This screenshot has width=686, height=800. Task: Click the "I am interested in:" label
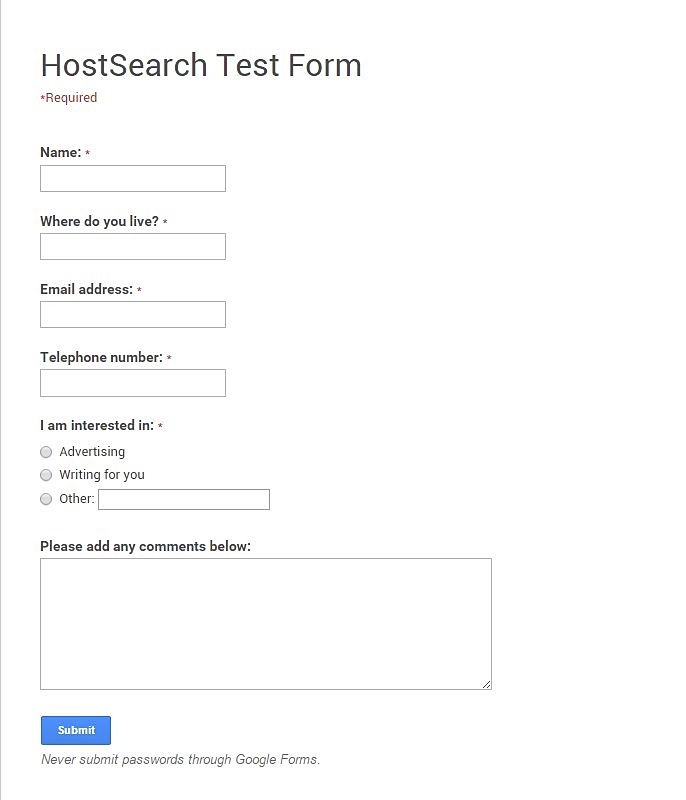[96, 425]
